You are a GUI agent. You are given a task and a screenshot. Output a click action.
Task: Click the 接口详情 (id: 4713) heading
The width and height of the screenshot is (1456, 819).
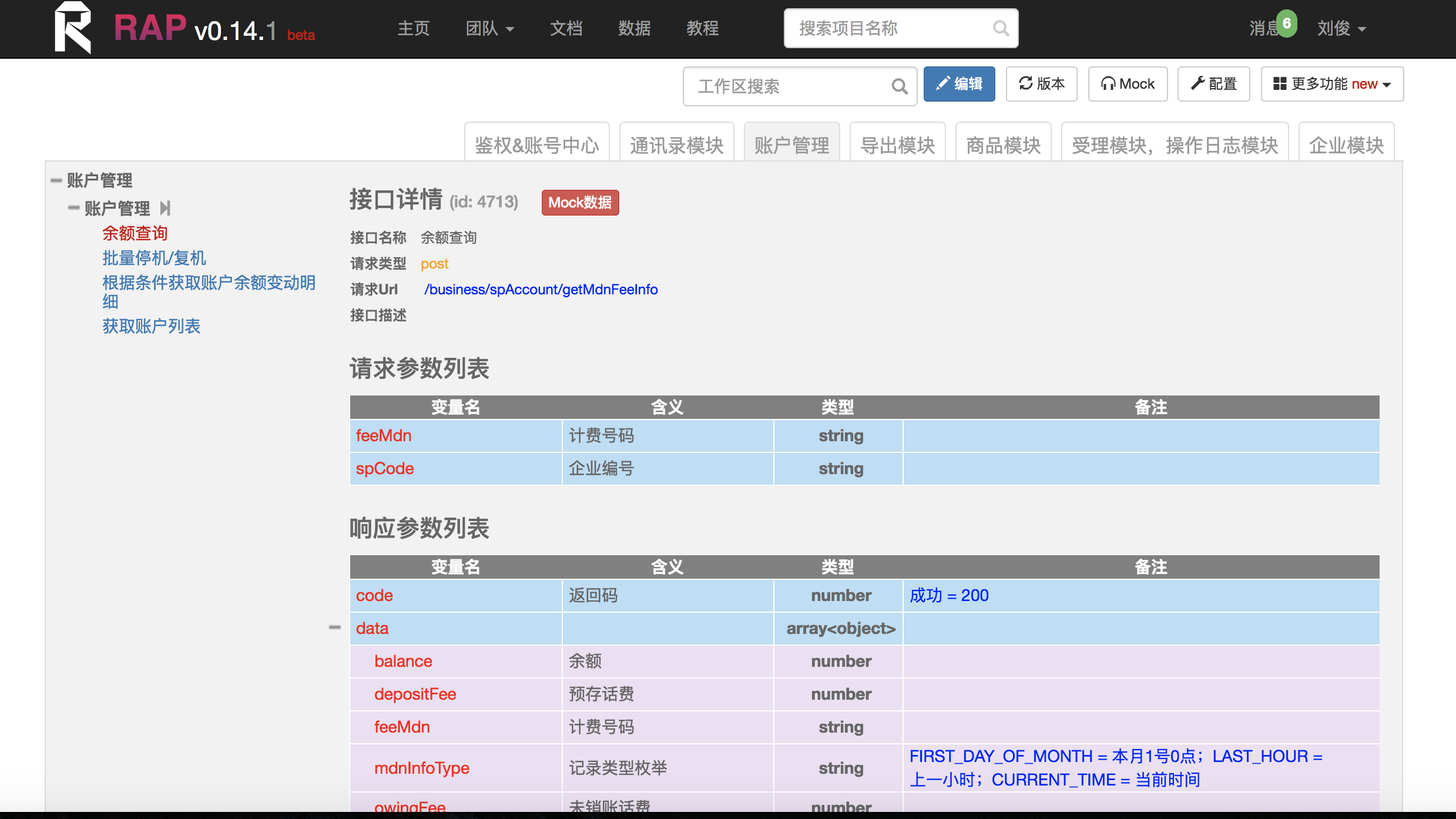(x=434, y=200)
